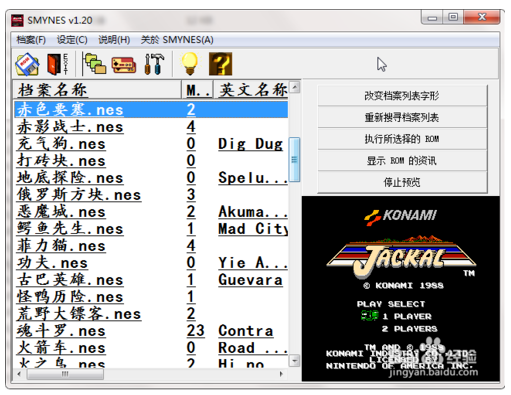This screenshot has width=511, height=395.
Task: Click the Jackal game preview image
Action: (401, 288)
